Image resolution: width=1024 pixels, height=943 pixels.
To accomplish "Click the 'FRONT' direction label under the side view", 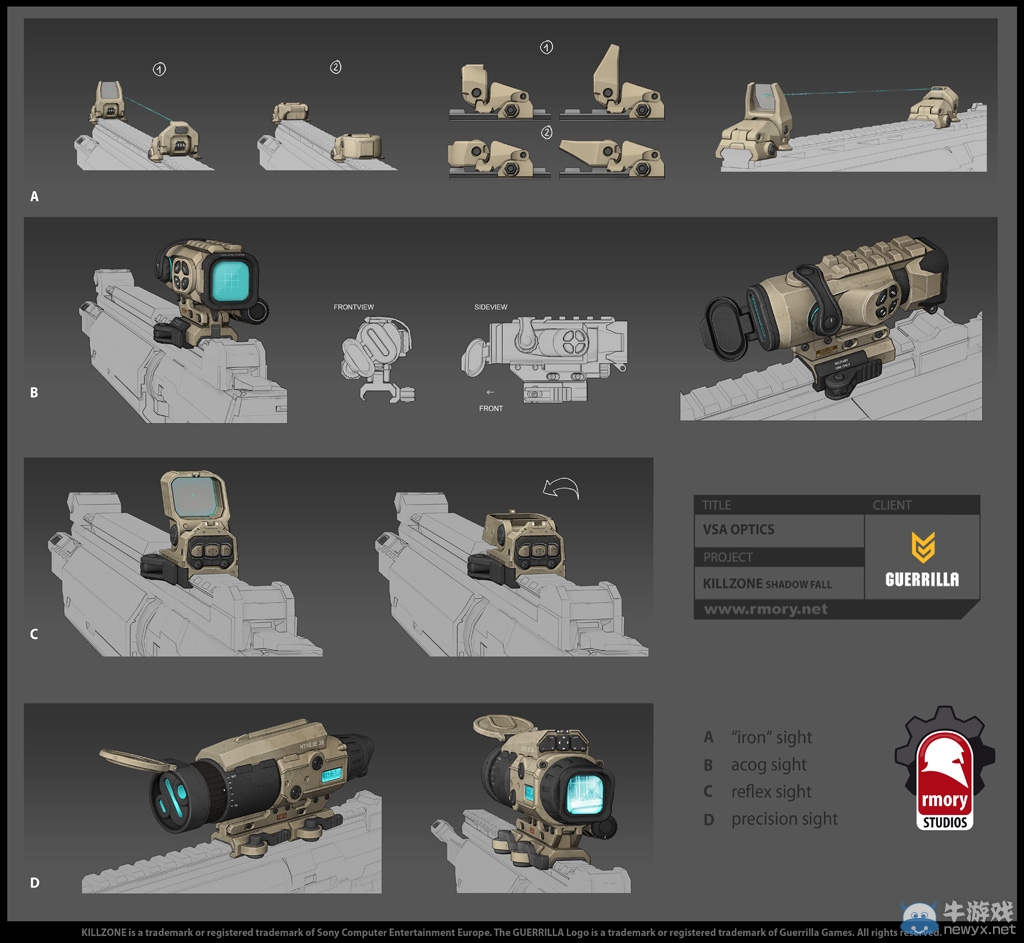I will [x=491, y=408].
